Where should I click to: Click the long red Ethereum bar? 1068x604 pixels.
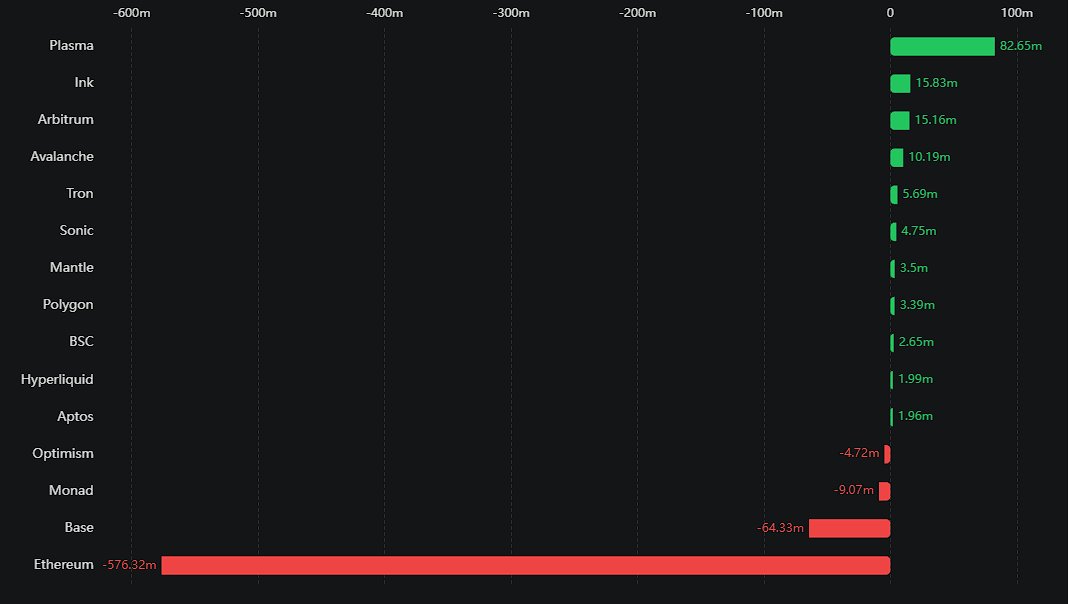pyautogui.click(x=526, y=565)
